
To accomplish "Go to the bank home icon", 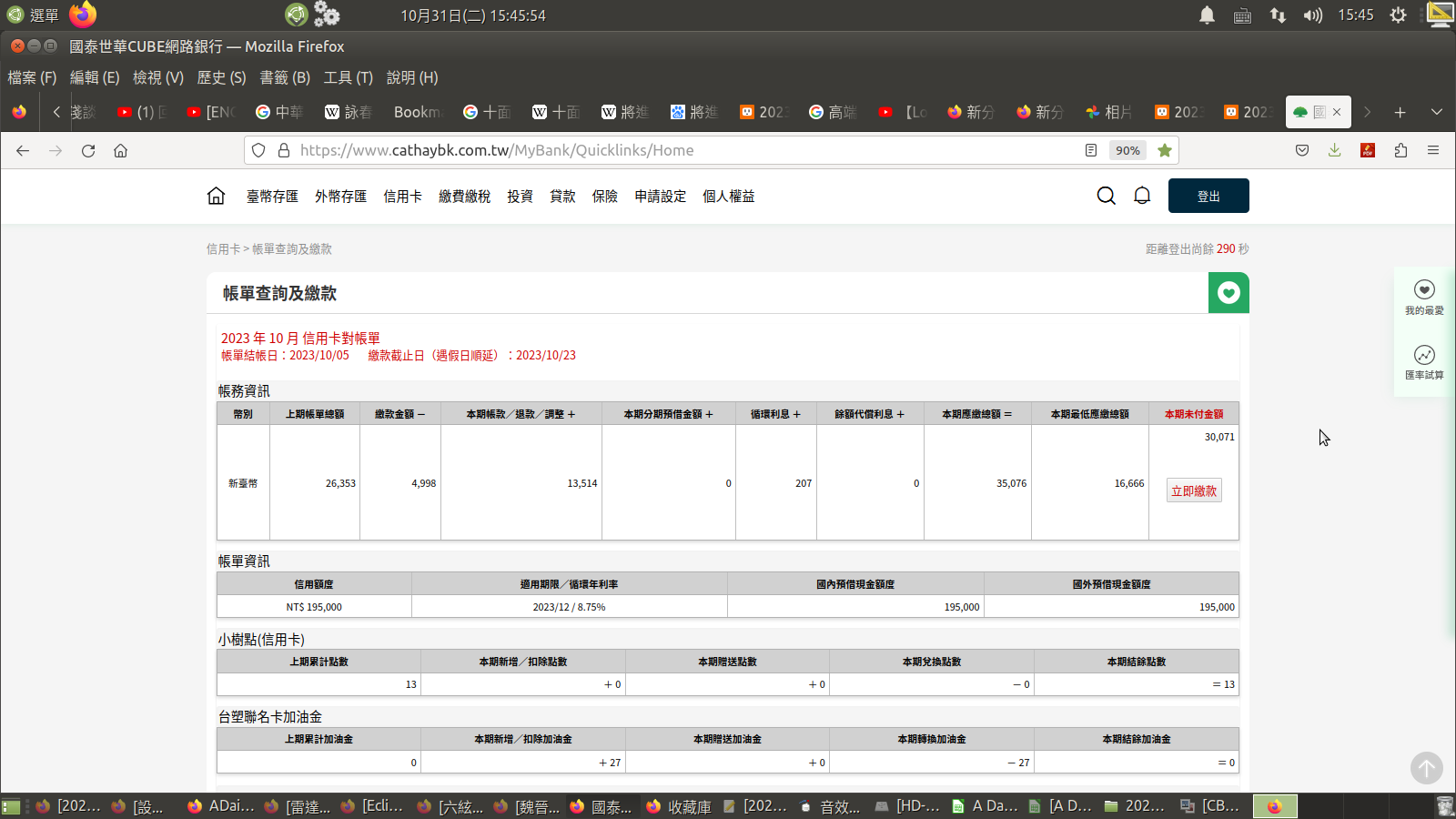I will click(x=216, y=196).
